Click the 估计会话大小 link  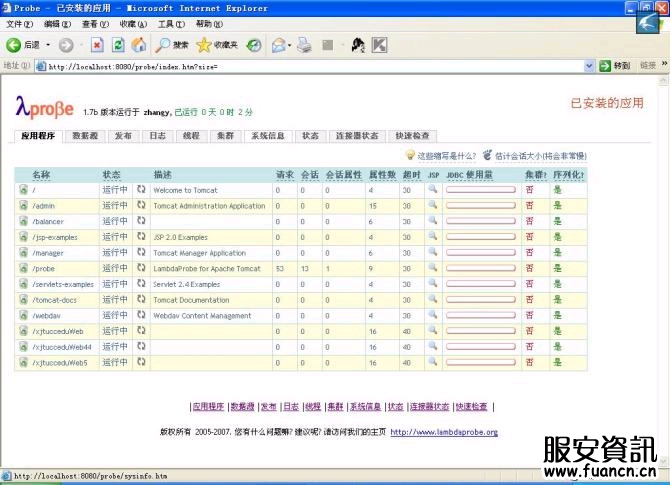(541, 156)
